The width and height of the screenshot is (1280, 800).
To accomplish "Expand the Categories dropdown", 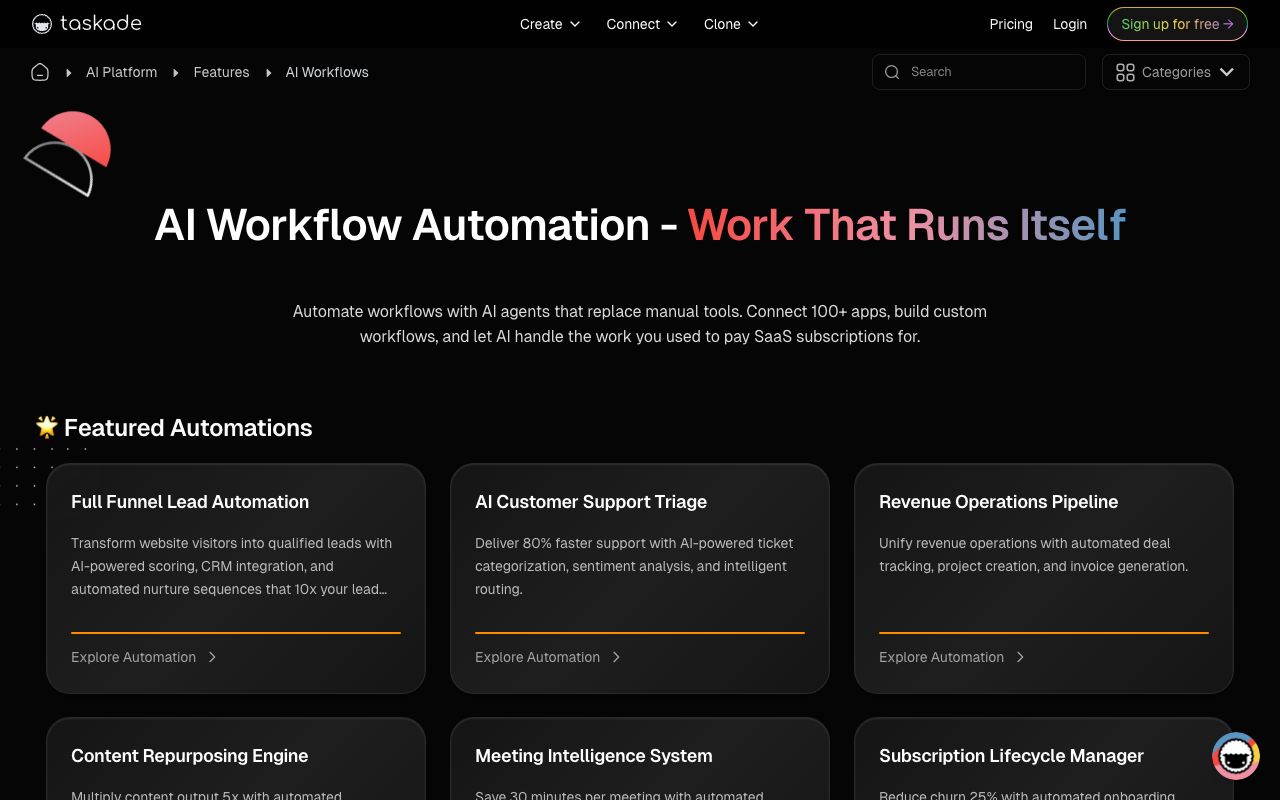I will pos(1226,72).
